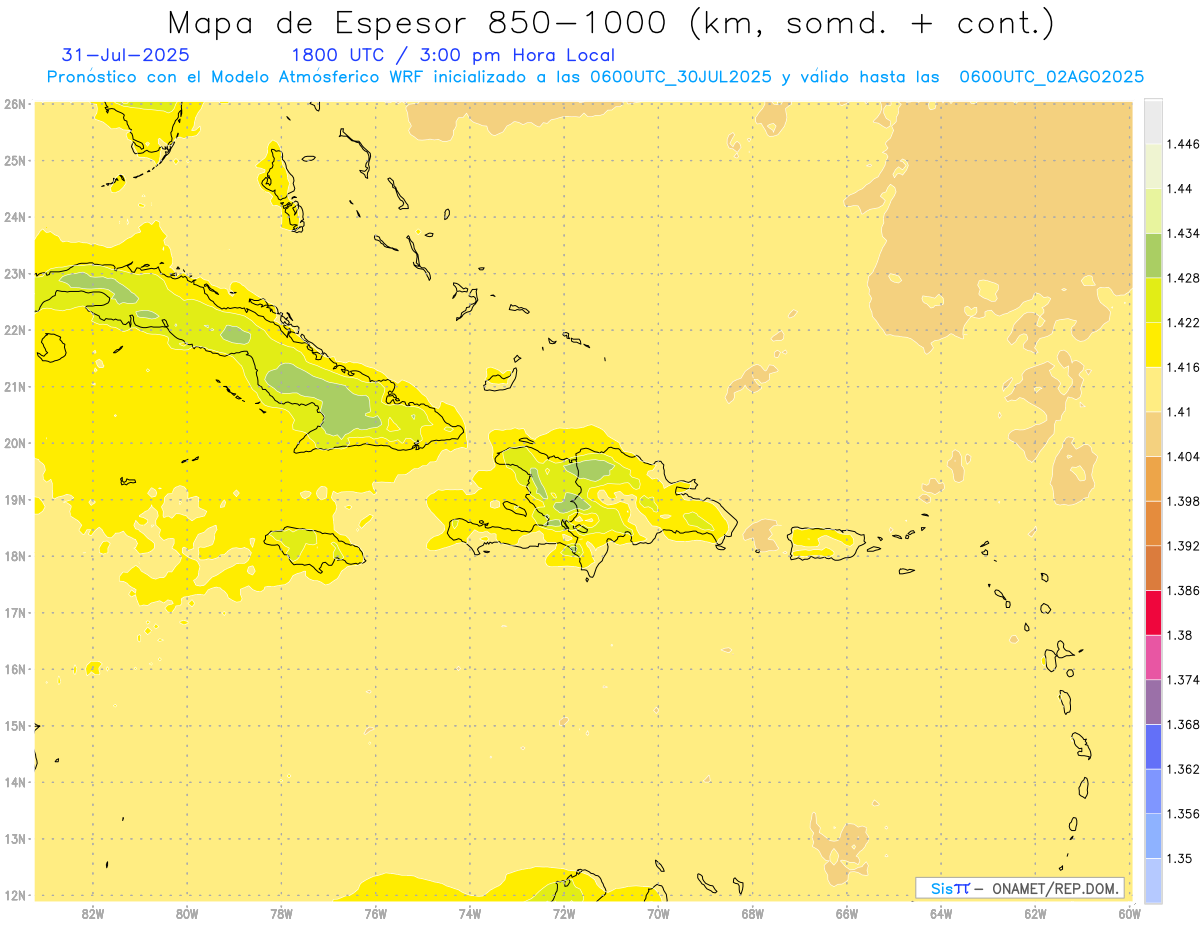Click the 14N latitude label
This screenshot has height=927, width=1200.
coord(15,782)
